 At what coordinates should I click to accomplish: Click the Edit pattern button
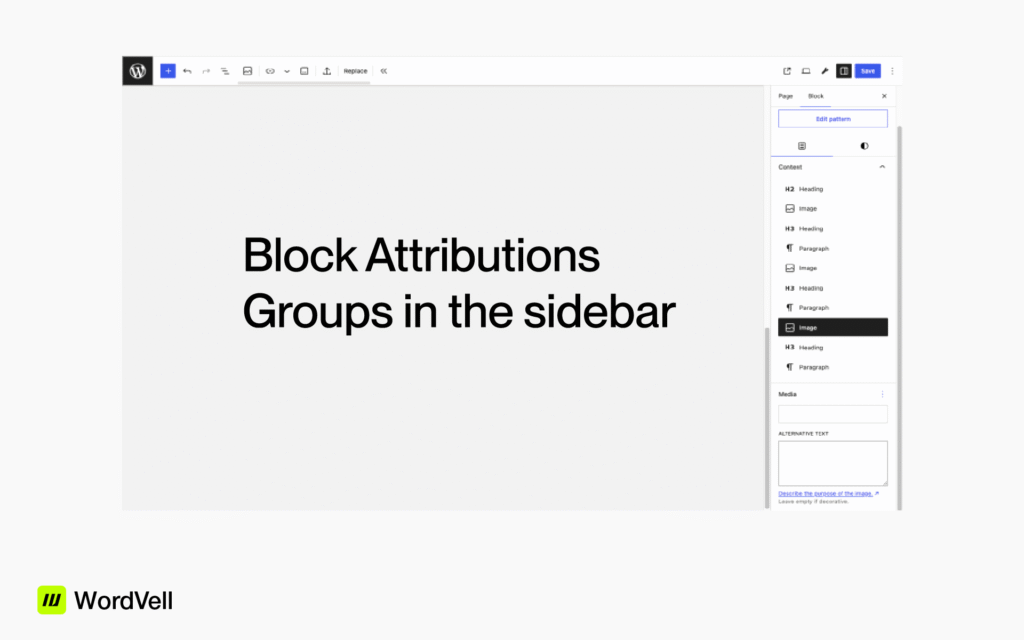click(832, 118)
